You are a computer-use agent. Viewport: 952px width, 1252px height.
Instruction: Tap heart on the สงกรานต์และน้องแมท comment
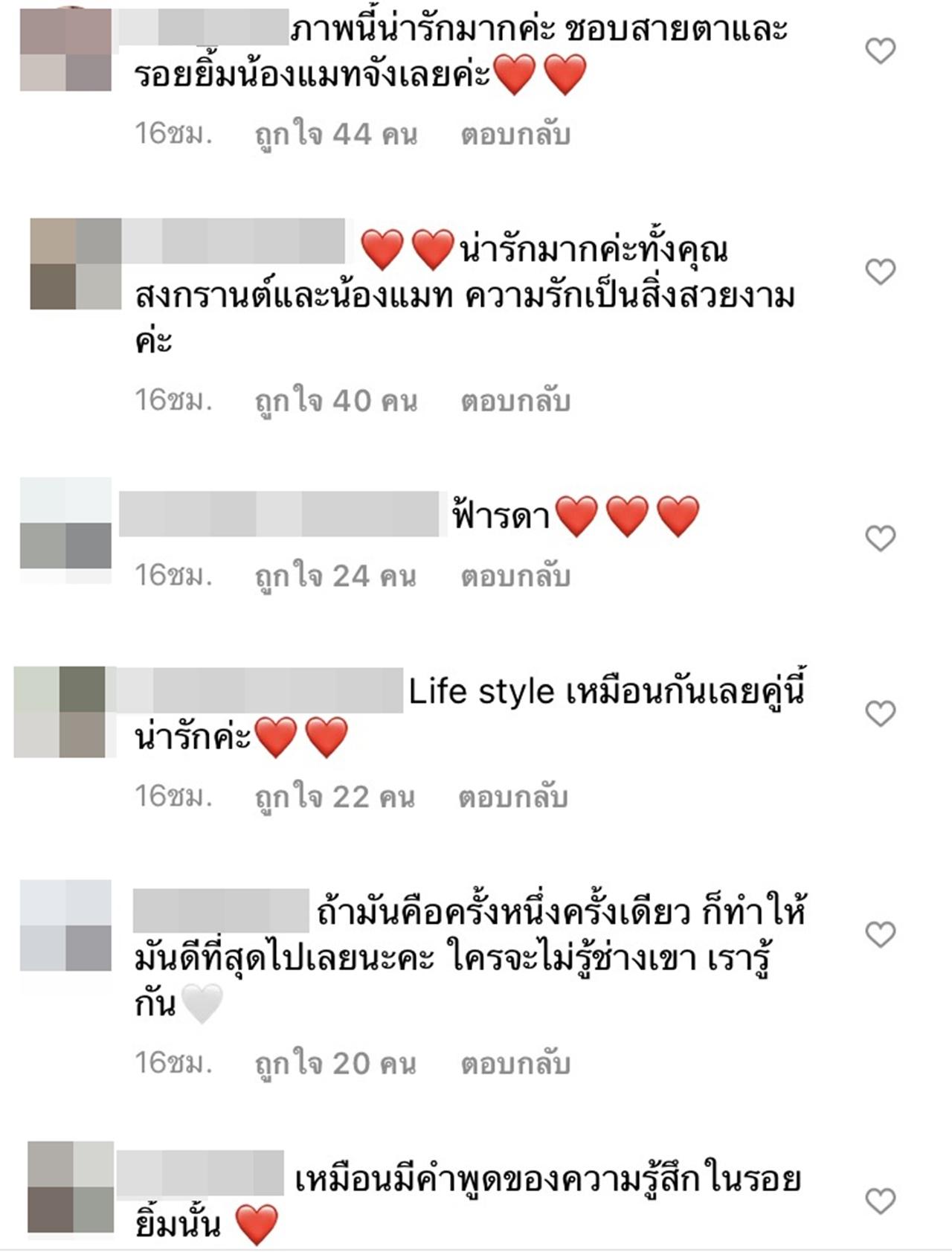881,272
